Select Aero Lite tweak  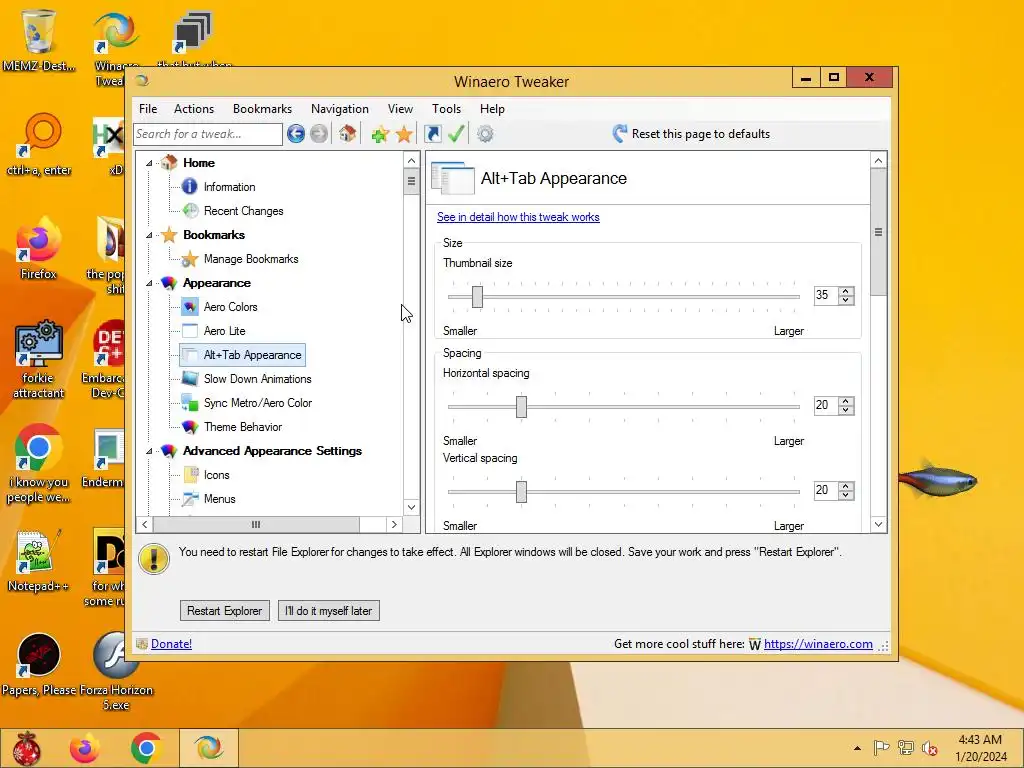(224, 331)
